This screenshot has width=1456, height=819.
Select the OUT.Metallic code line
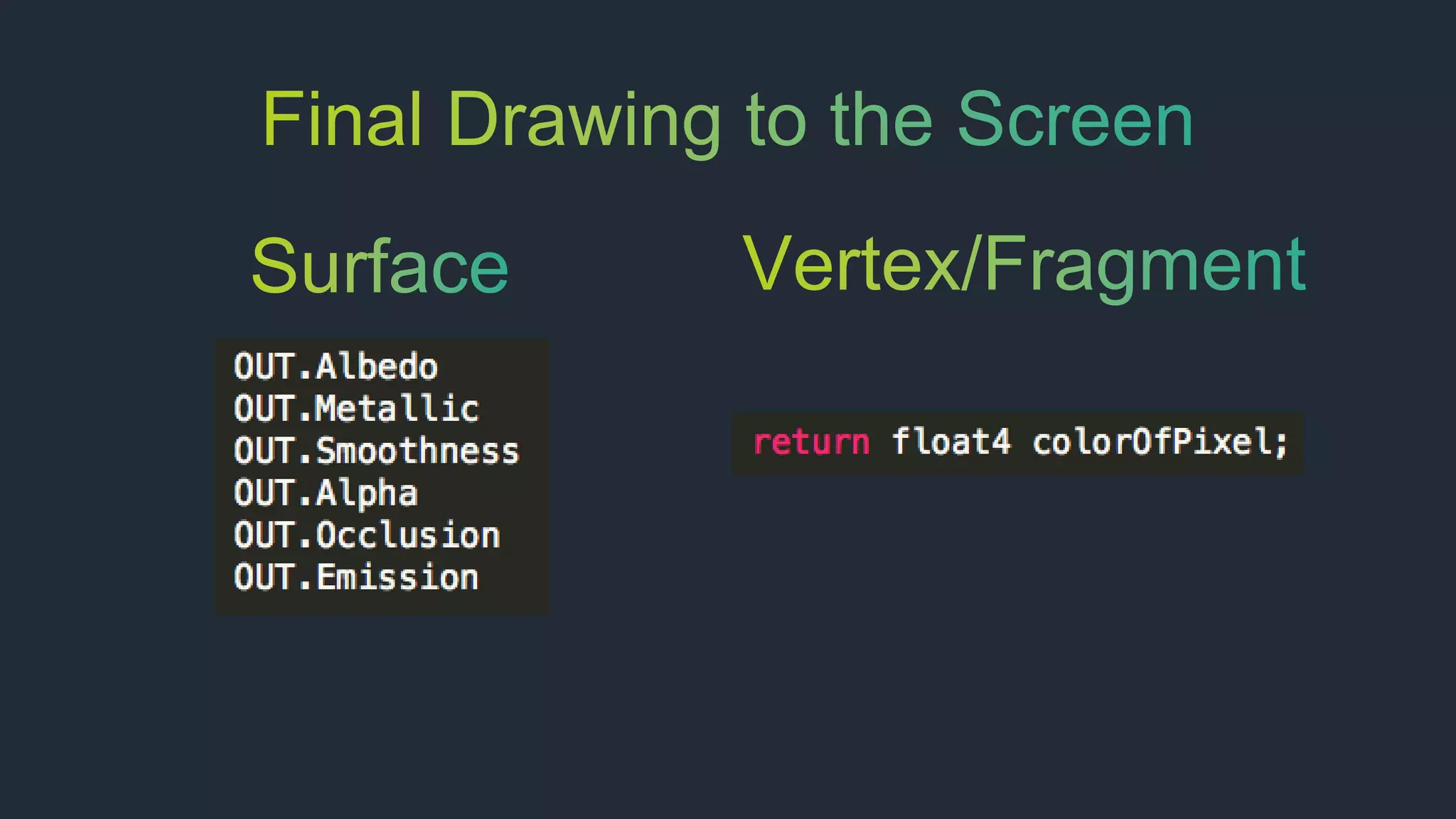click(x=356, y=409)
